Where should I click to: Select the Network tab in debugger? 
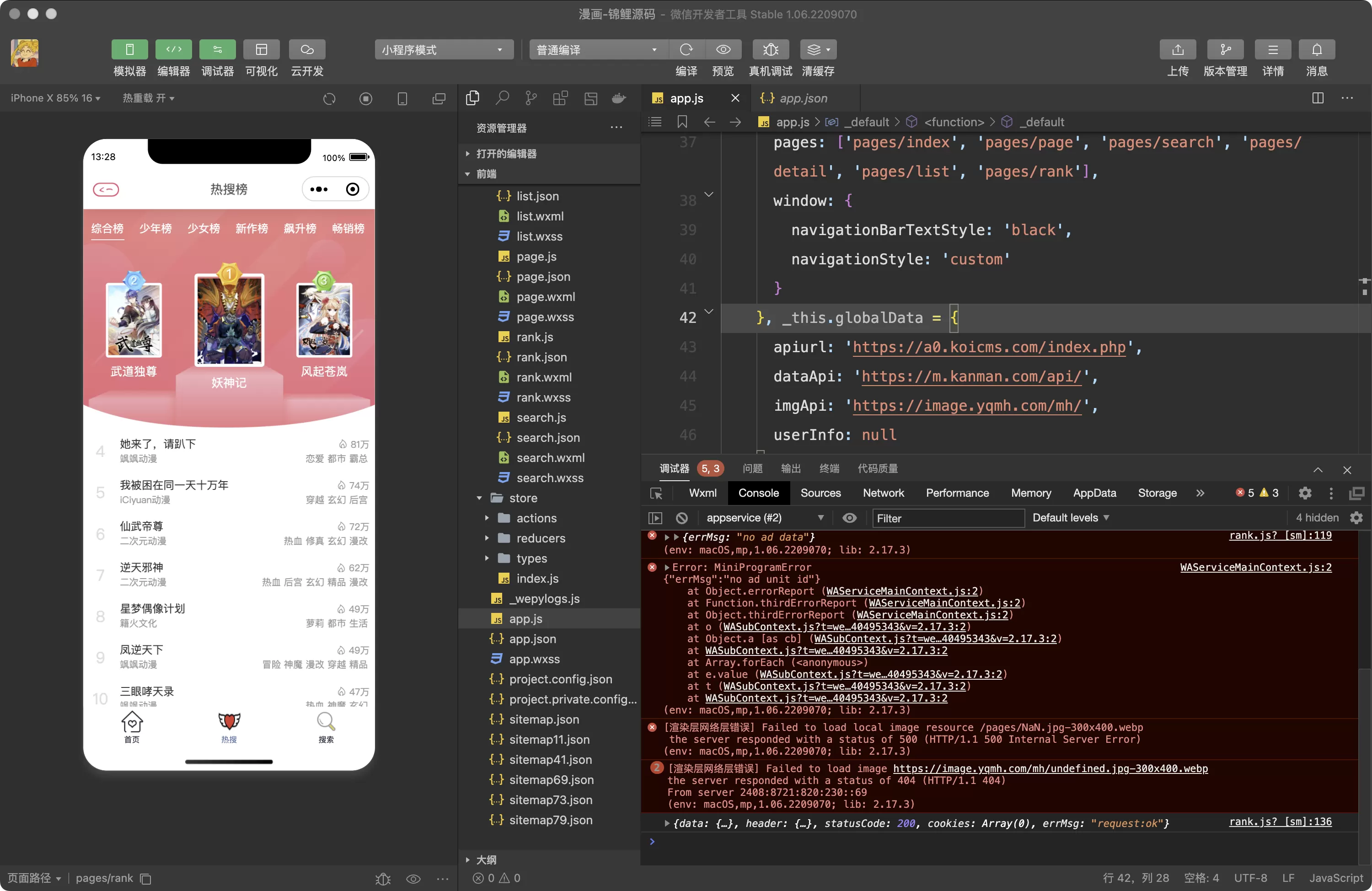coord(883,492)
